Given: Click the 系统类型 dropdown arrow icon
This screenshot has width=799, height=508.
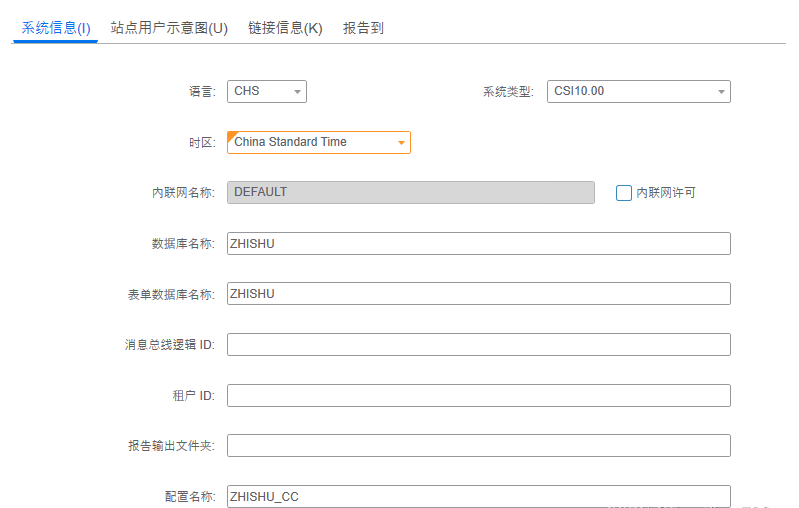Looking at the screenshot, I should click(x=721, y=92).
